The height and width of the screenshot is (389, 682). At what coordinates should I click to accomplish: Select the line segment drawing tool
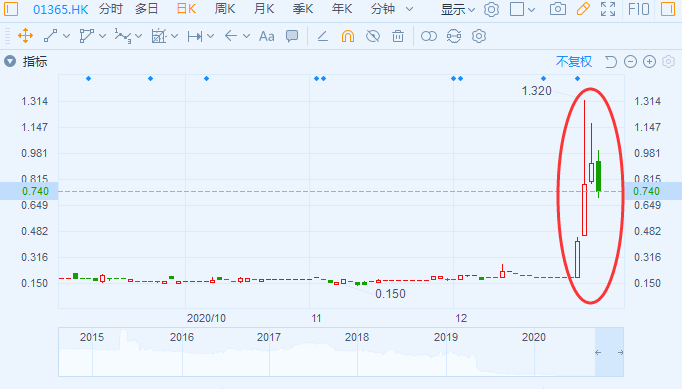(x=50, y=36)
